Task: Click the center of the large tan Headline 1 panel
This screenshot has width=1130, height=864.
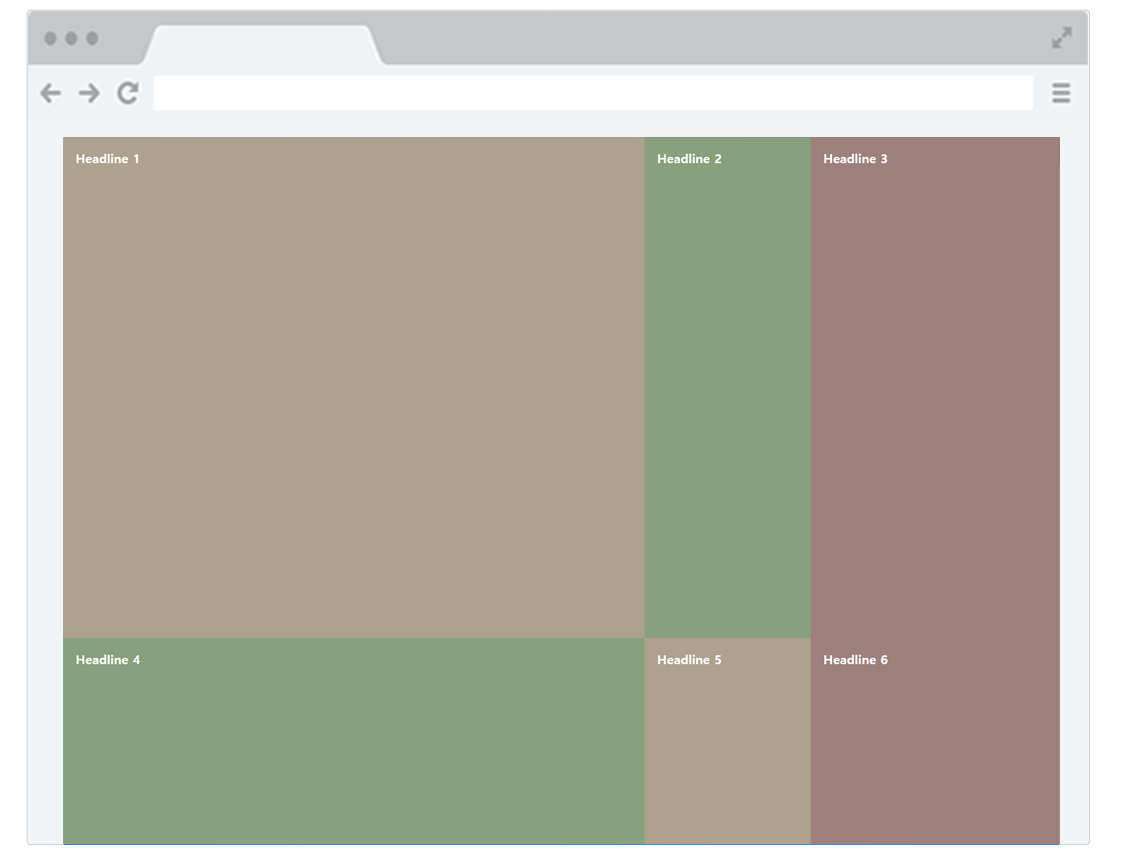Action: tap(353, 388)
